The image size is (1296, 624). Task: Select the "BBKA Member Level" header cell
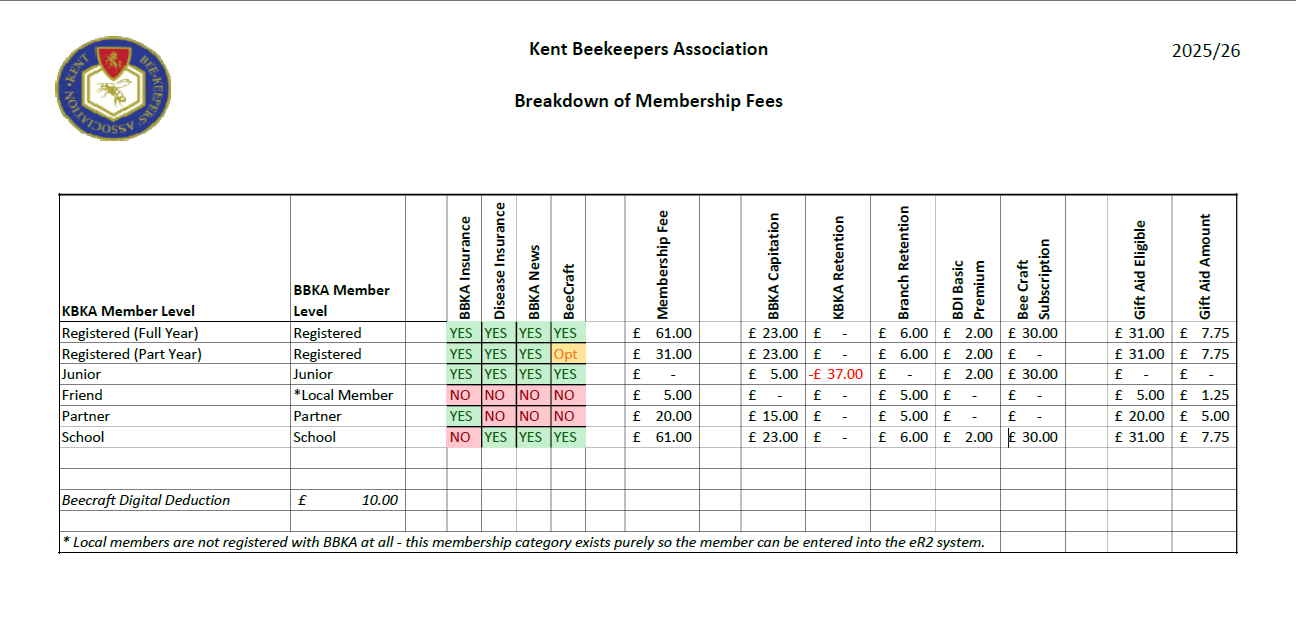(x=341, y=300)
